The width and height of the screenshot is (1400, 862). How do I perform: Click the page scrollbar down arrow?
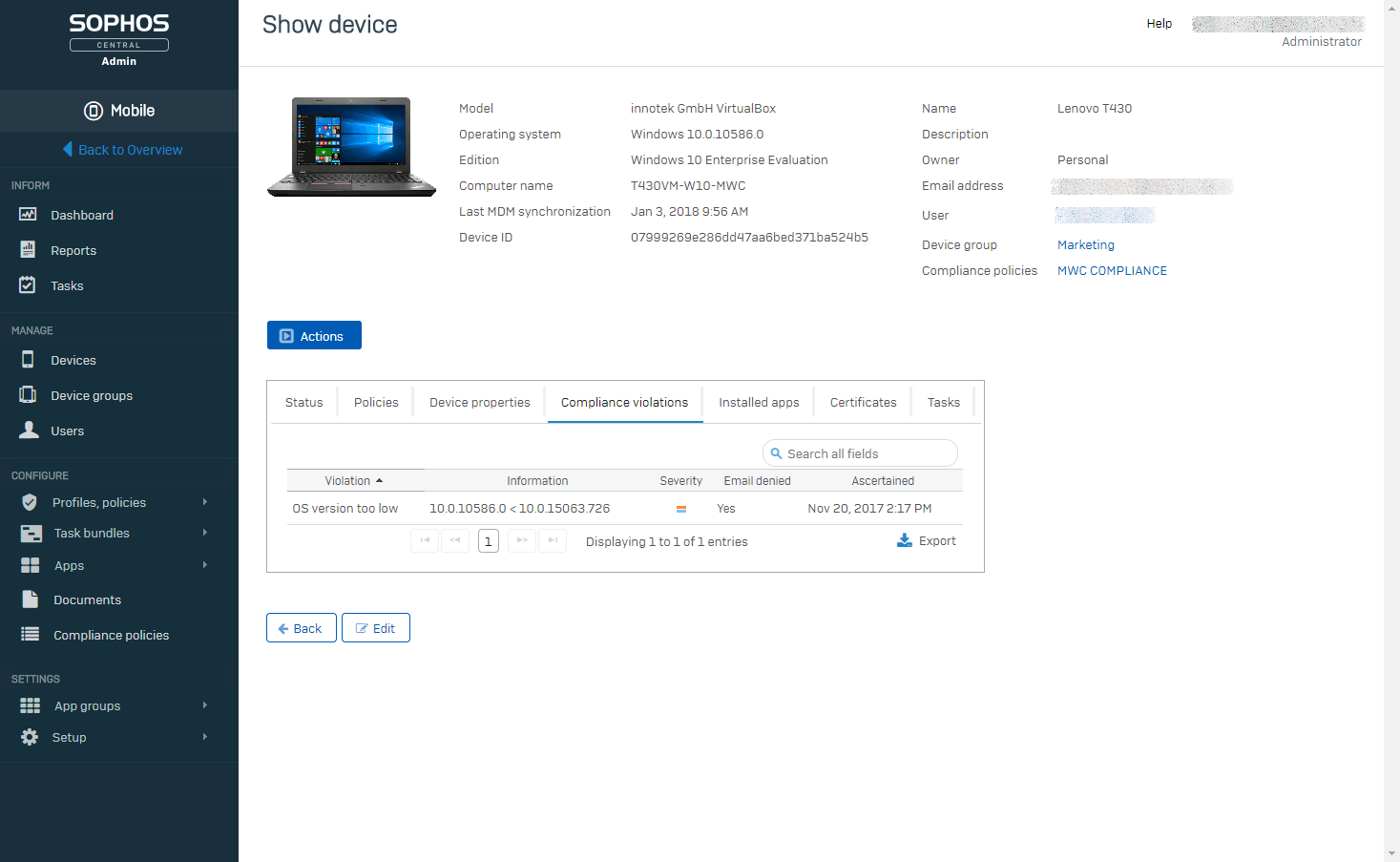(1391, 853)
